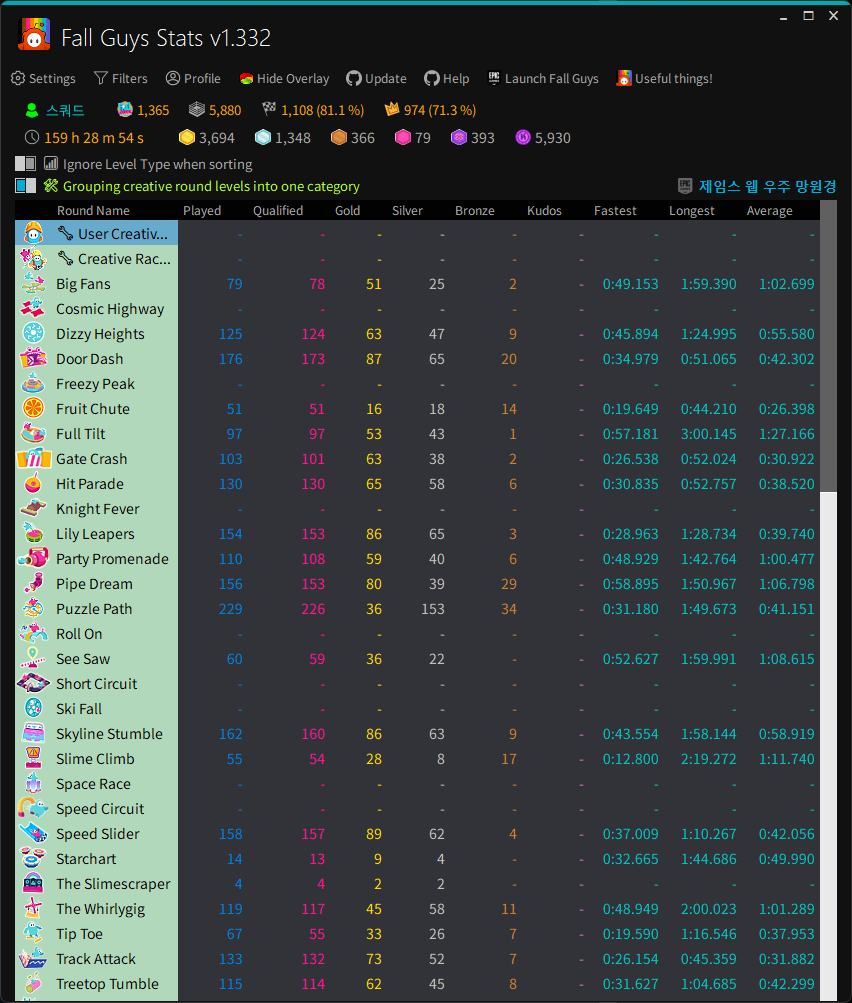Sort by Gold column header
The width and height of the screenshot is (852, 1003).
pyautogui.click(x=347, y=210)
